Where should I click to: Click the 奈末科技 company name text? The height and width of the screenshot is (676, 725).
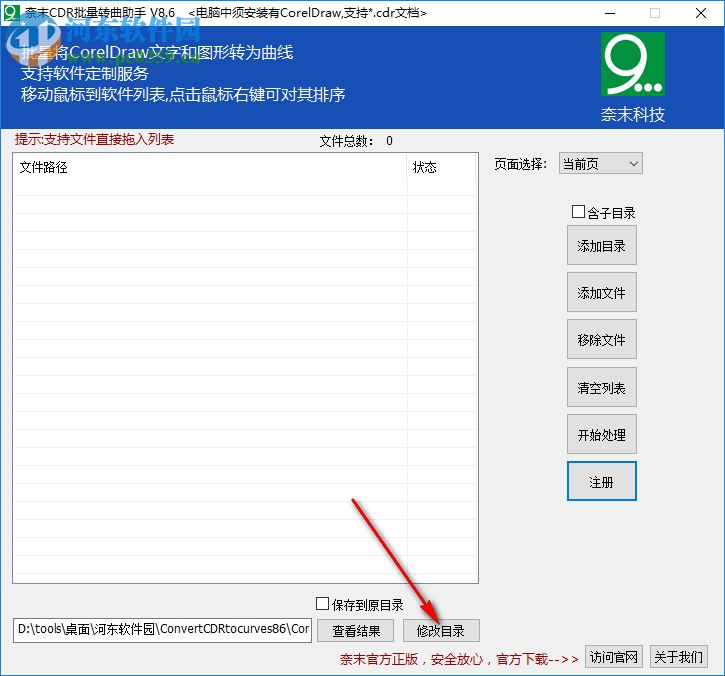tap(633, 114)
